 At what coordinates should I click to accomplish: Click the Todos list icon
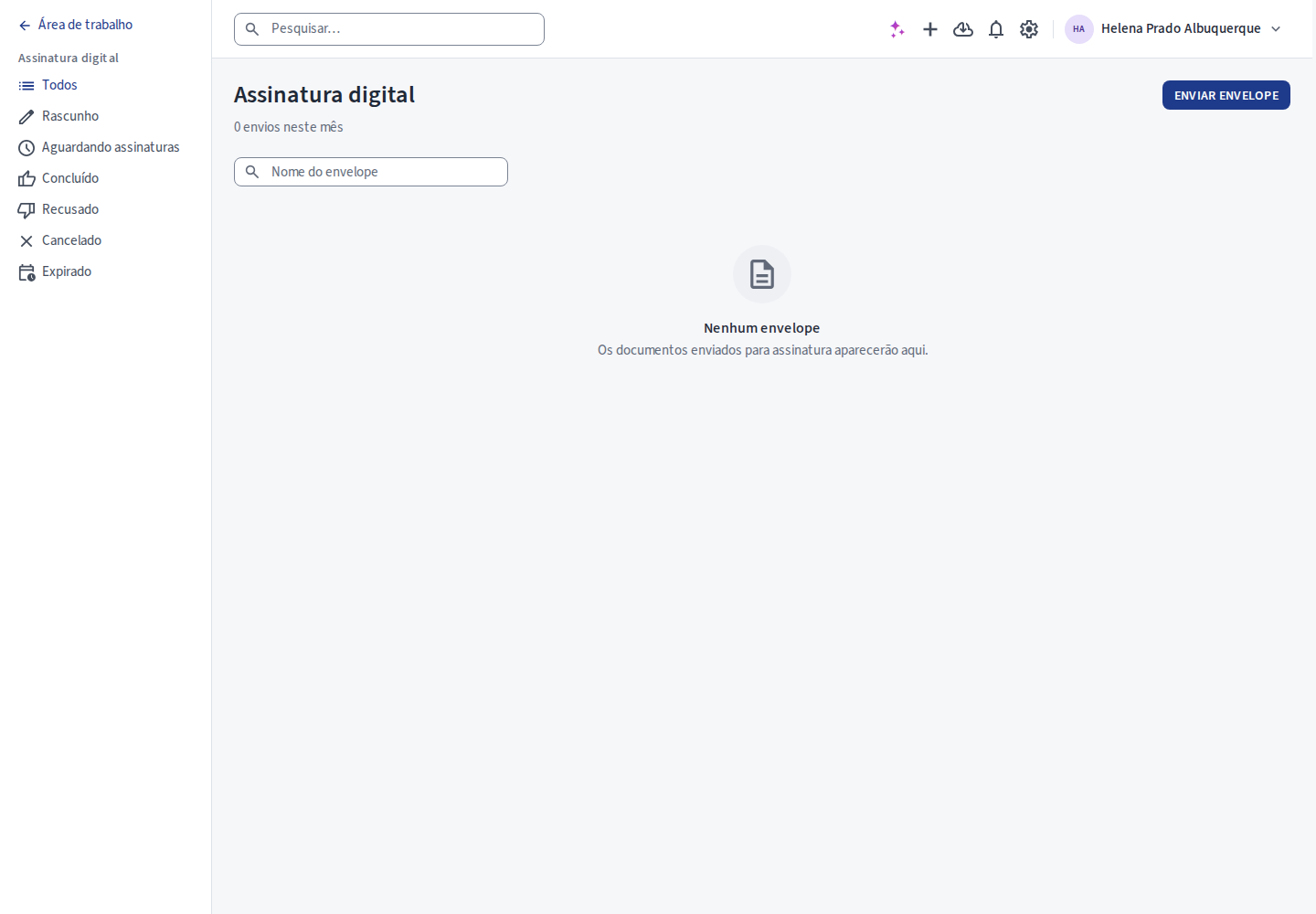point(27,86)
